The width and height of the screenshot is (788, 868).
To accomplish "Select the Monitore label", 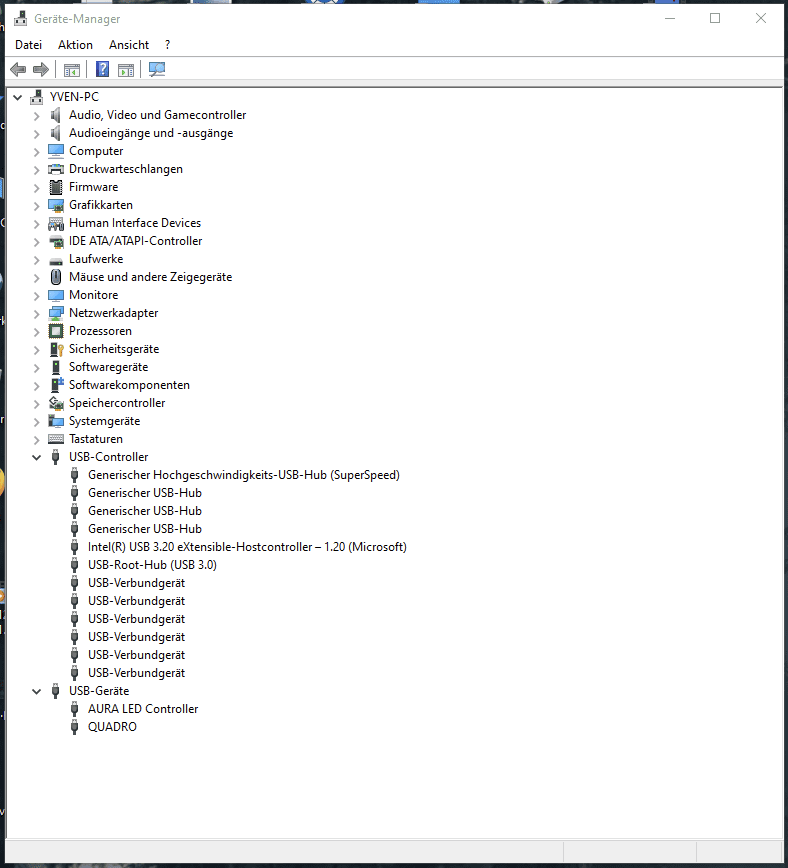I will [94, 295].
